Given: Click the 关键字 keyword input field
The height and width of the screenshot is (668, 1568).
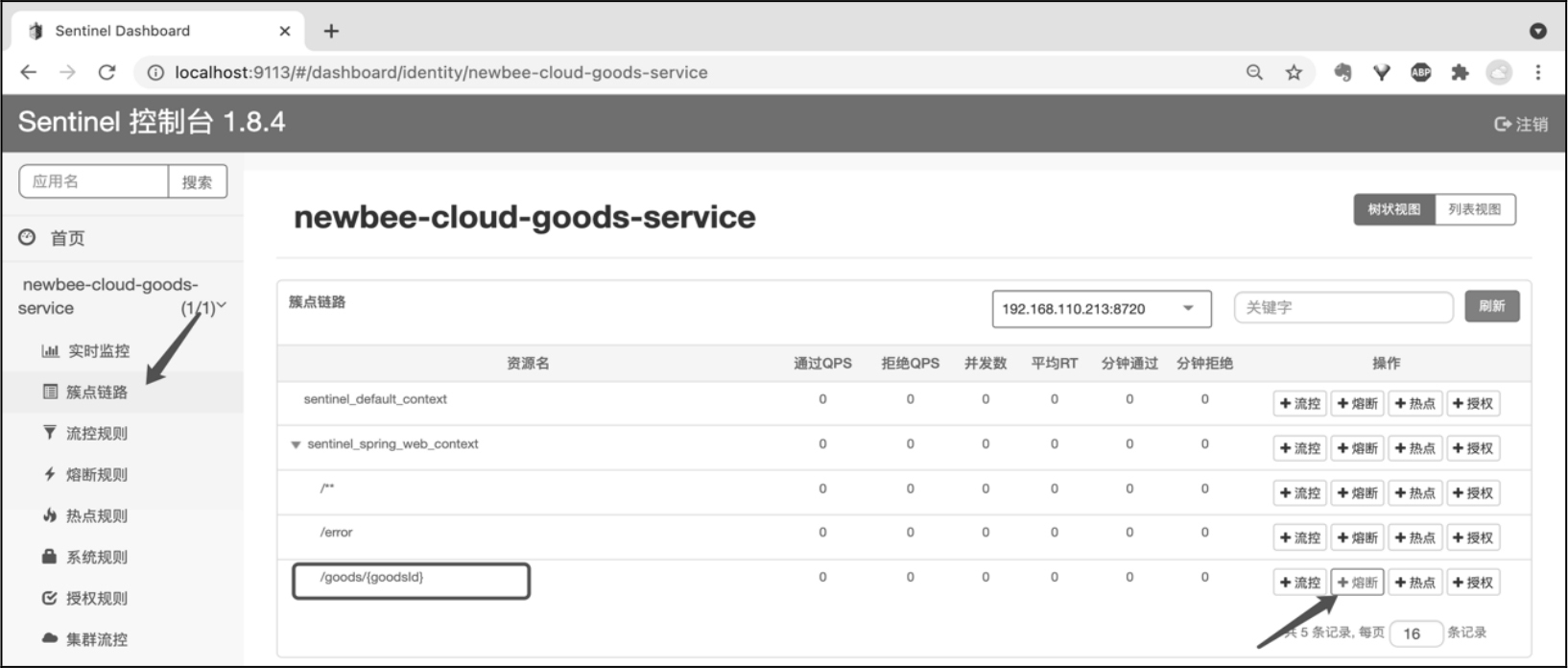Looking at the screenshot, I should point(1343,307).
